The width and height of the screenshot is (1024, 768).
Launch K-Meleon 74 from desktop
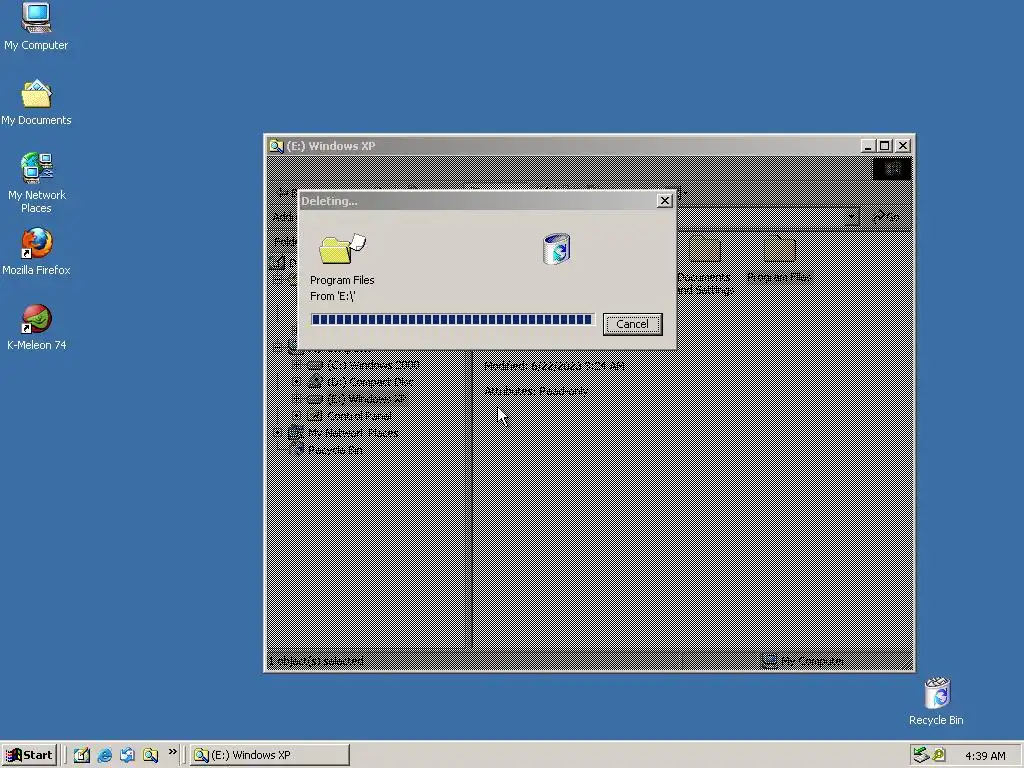(x=36, y=327)
